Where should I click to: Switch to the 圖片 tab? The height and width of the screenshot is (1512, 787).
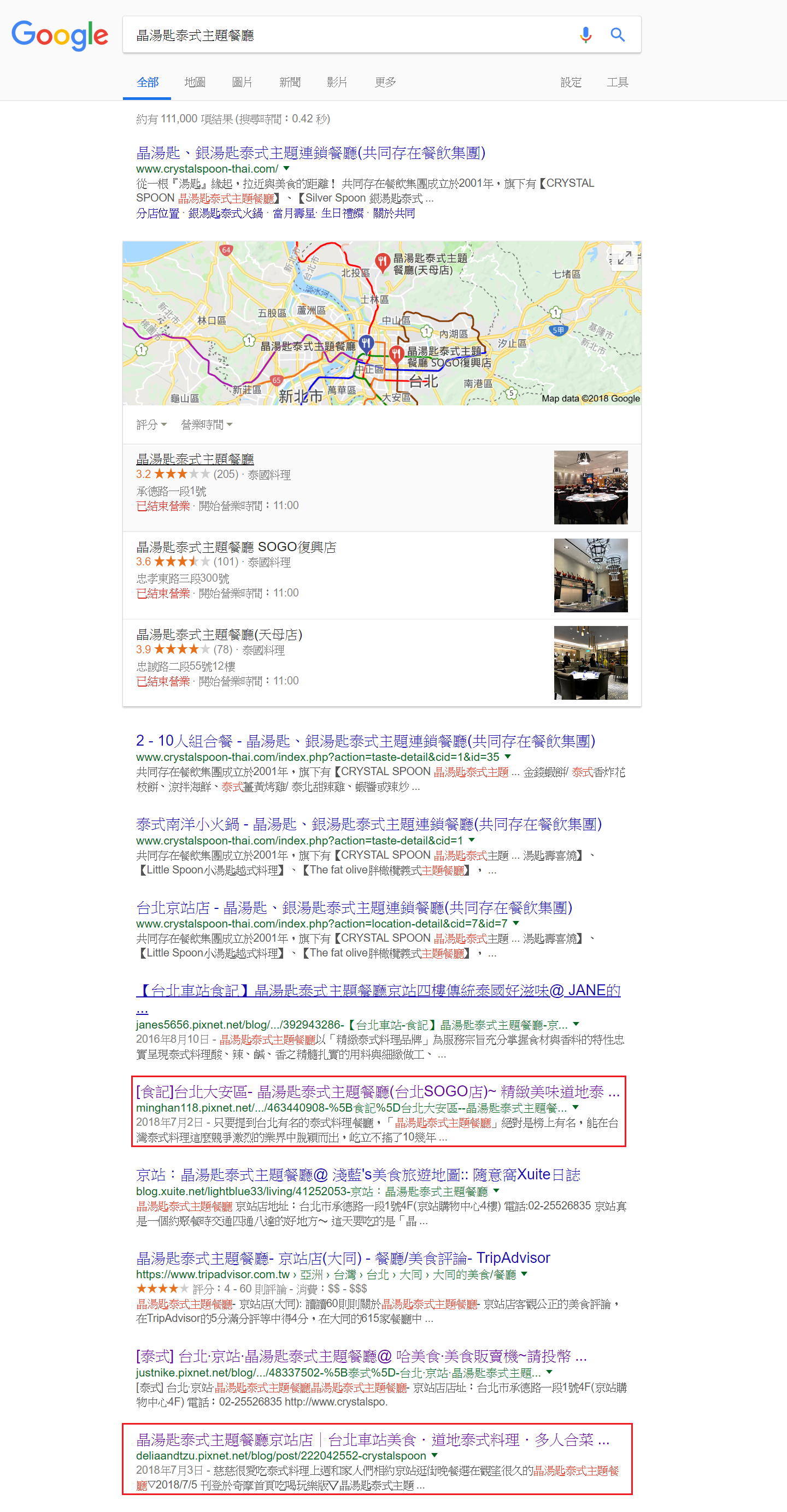click(x=242, y=82)
